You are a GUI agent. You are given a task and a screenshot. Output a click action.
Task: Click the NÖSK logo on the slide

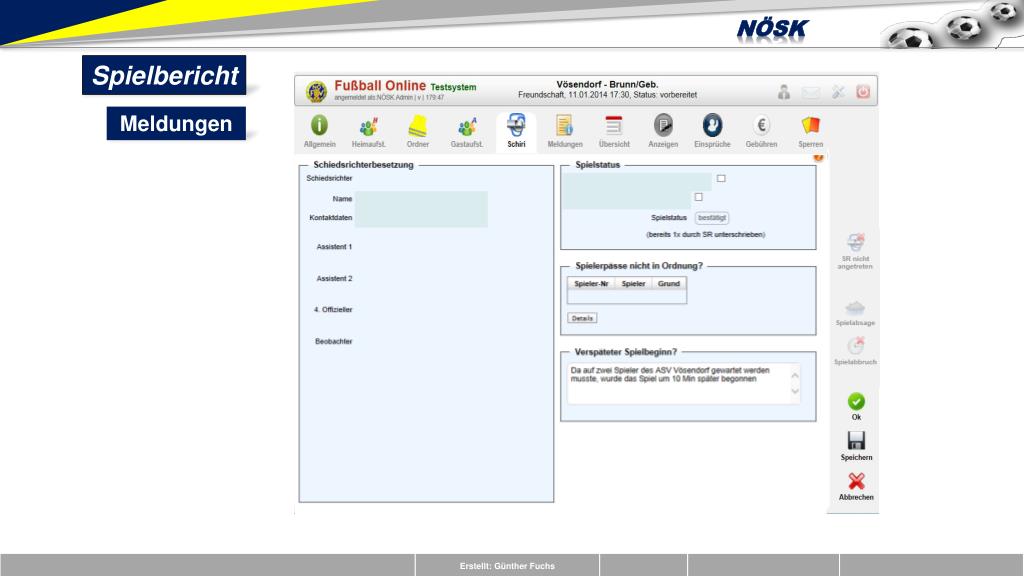point(773,30)
